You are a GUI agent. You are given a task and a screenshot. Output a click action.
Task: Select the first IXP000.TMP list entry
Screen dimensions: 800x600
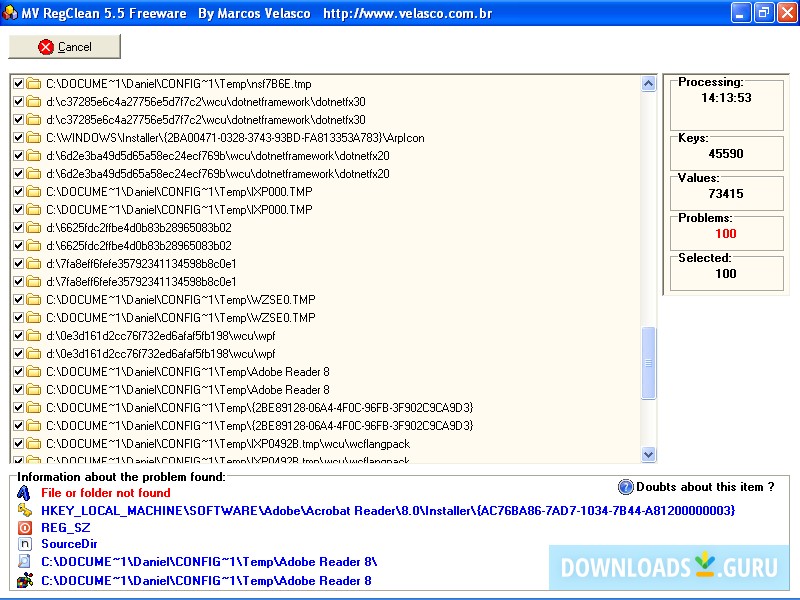click(x=180, y=192)
